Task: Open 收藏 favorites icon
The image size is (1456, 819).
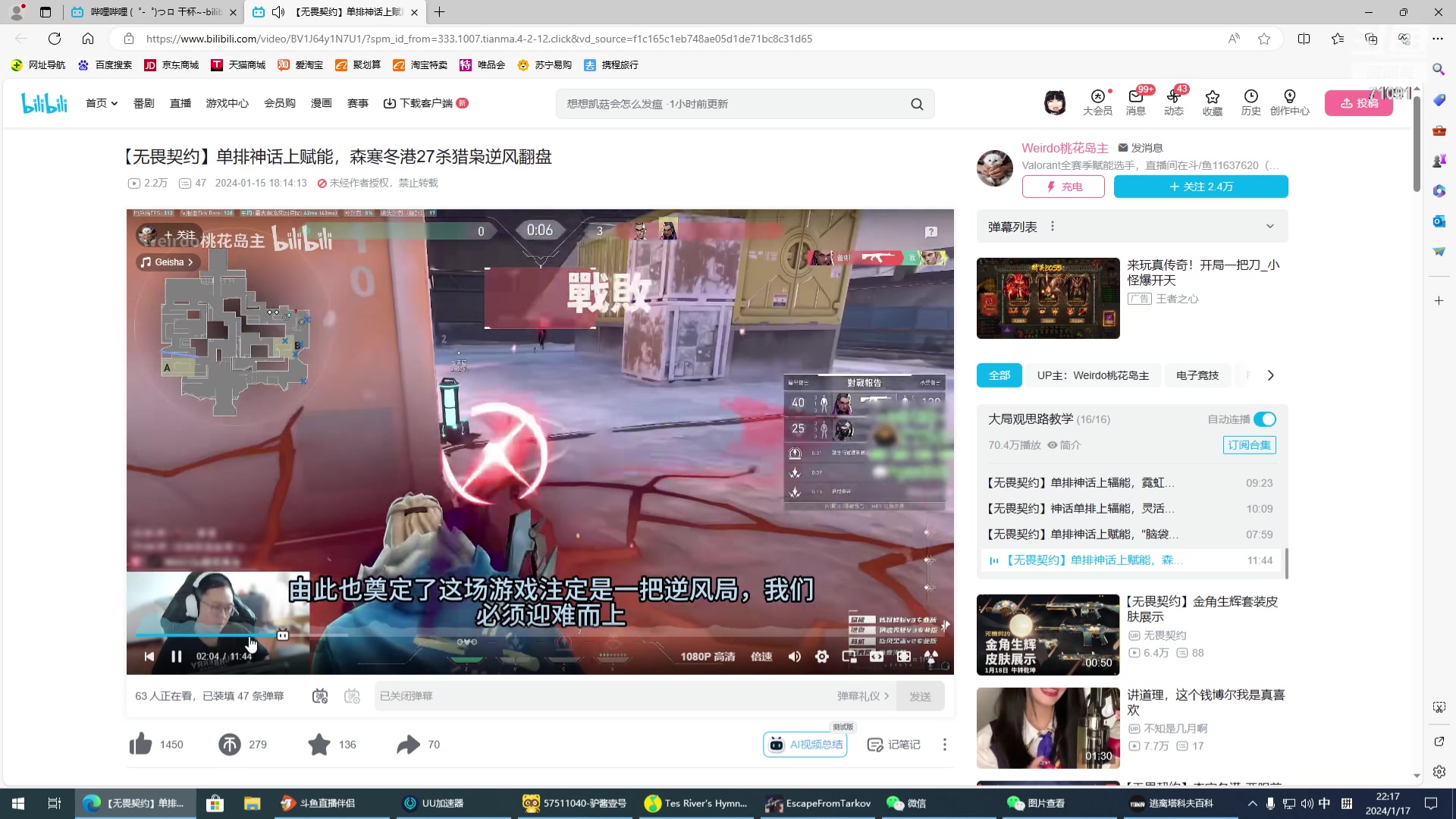Action: click(x=1213, y=102)
